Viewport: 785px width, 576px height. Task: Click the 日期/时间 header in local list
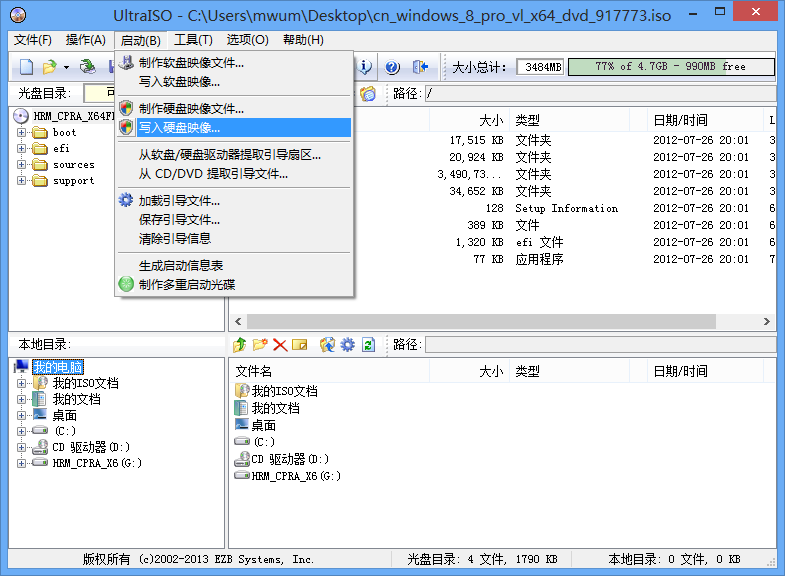[x=705, y=371]
